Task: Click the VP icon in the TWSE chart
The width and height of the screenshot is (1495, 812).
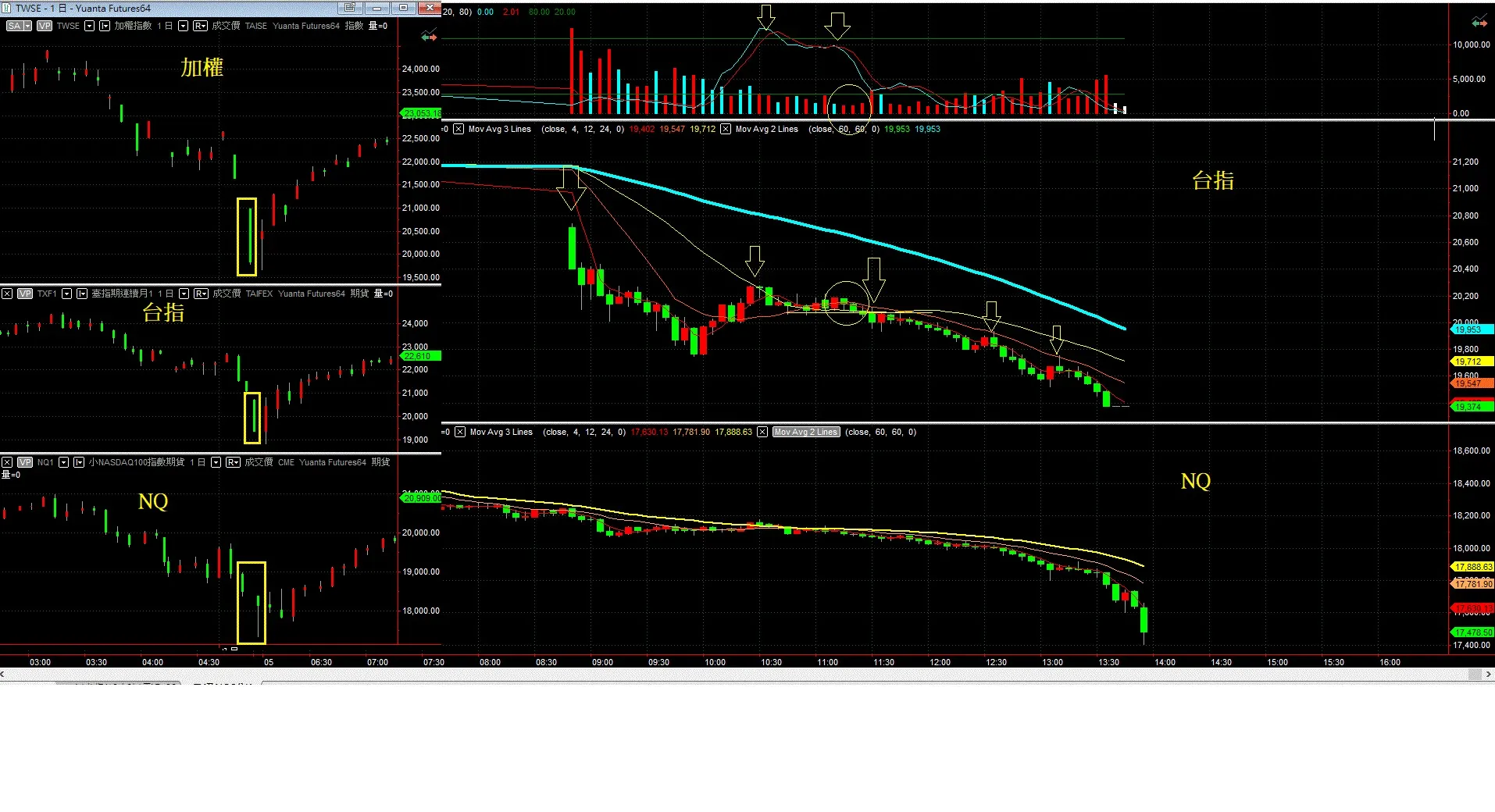Action: tap(45, 26)
